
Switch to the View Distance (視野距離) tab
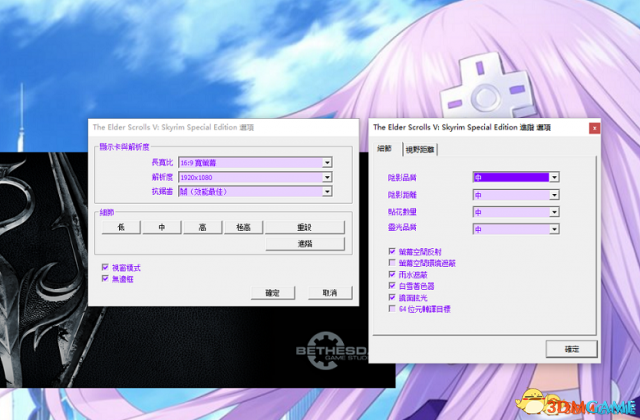[x=420, y=150]
